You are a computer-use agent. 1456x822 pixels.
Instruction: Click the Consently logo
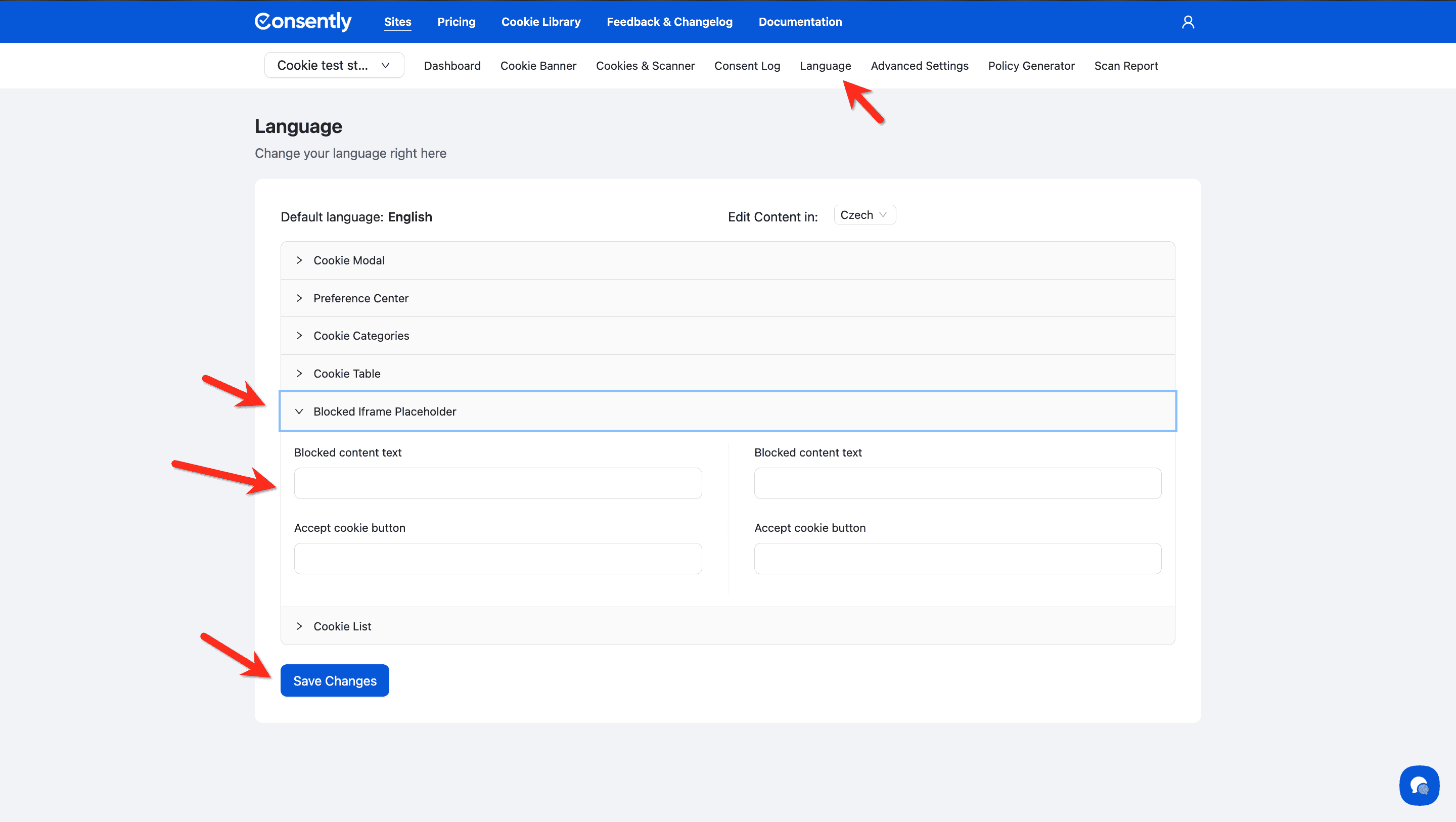(x=303, y=21)
